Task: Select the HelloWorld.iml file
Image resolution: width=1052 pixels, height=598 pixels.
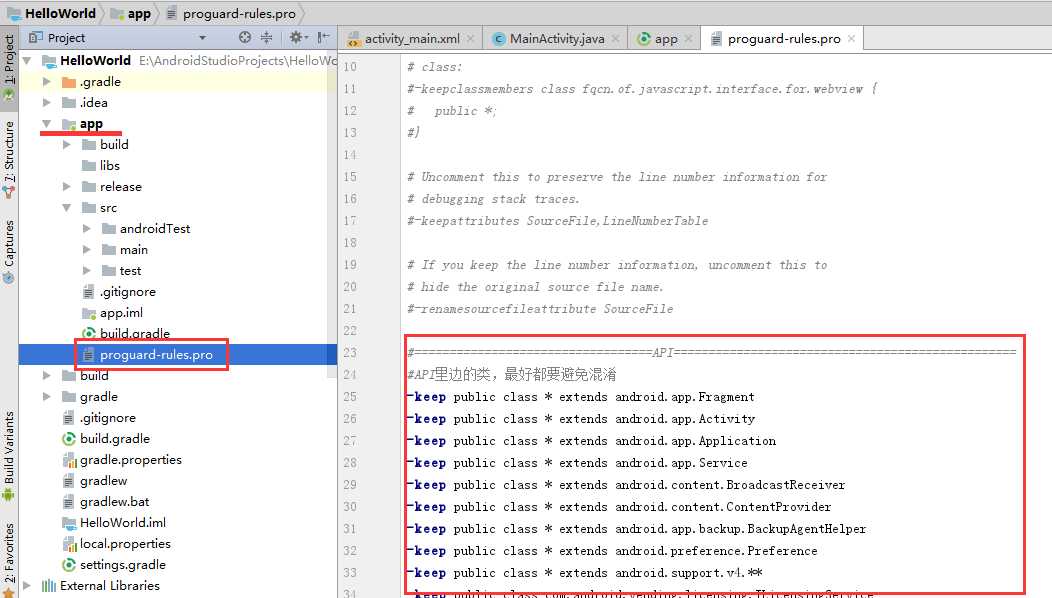Action: (123, 523)
